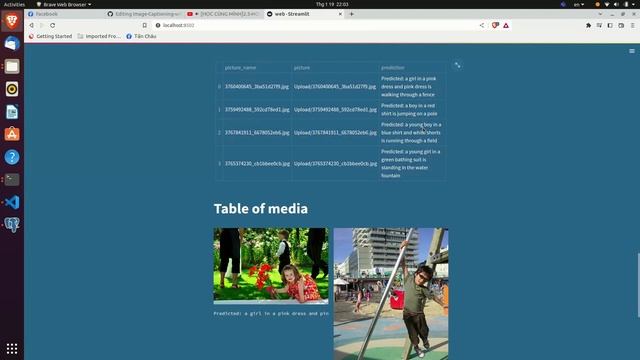Screen dimensions: 640x360
Task: Toggle browser sidebar panel icon
Action: [x=610, y=25]
